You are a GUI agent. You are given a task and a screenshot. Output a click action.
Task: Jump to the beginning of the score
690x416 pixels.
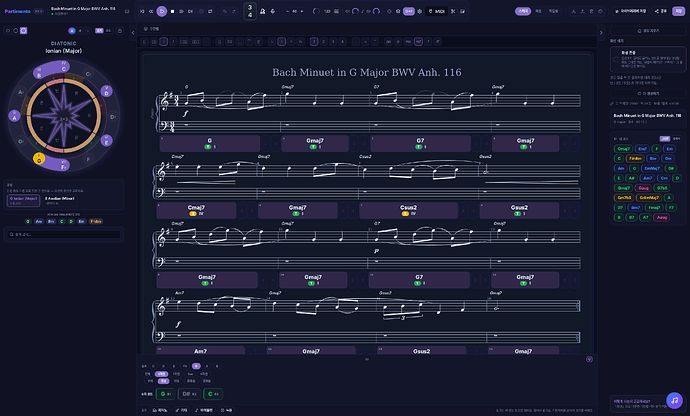coord(142,11)
